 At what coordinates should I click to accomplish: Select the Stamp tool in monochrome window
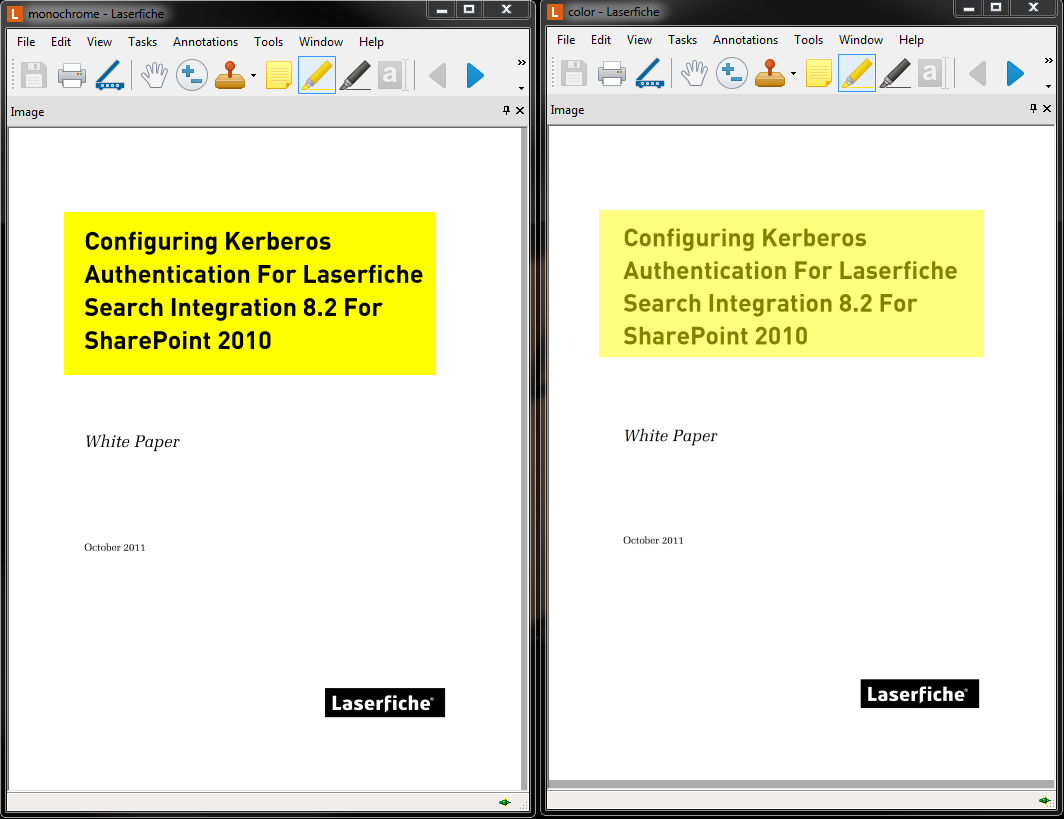click(230, 75)
